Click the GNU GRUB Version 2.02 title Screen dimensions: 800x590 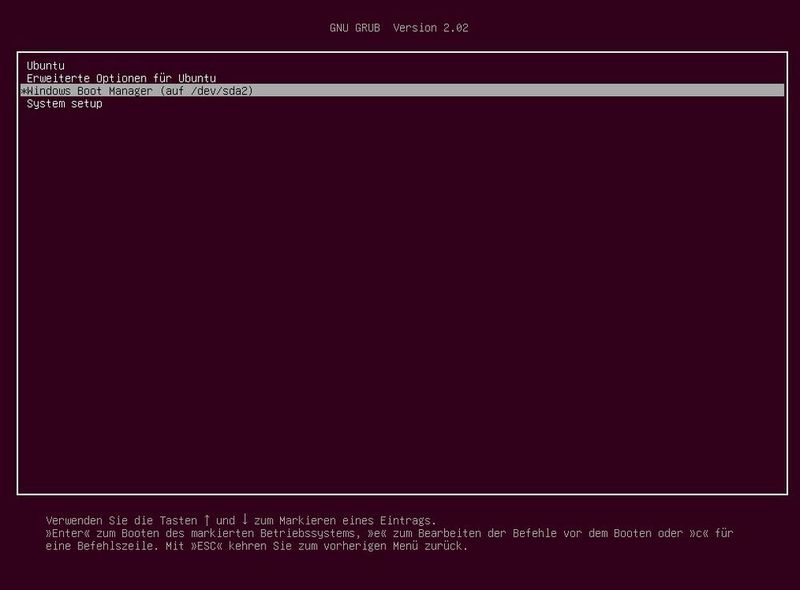click(x=400, y=29)
